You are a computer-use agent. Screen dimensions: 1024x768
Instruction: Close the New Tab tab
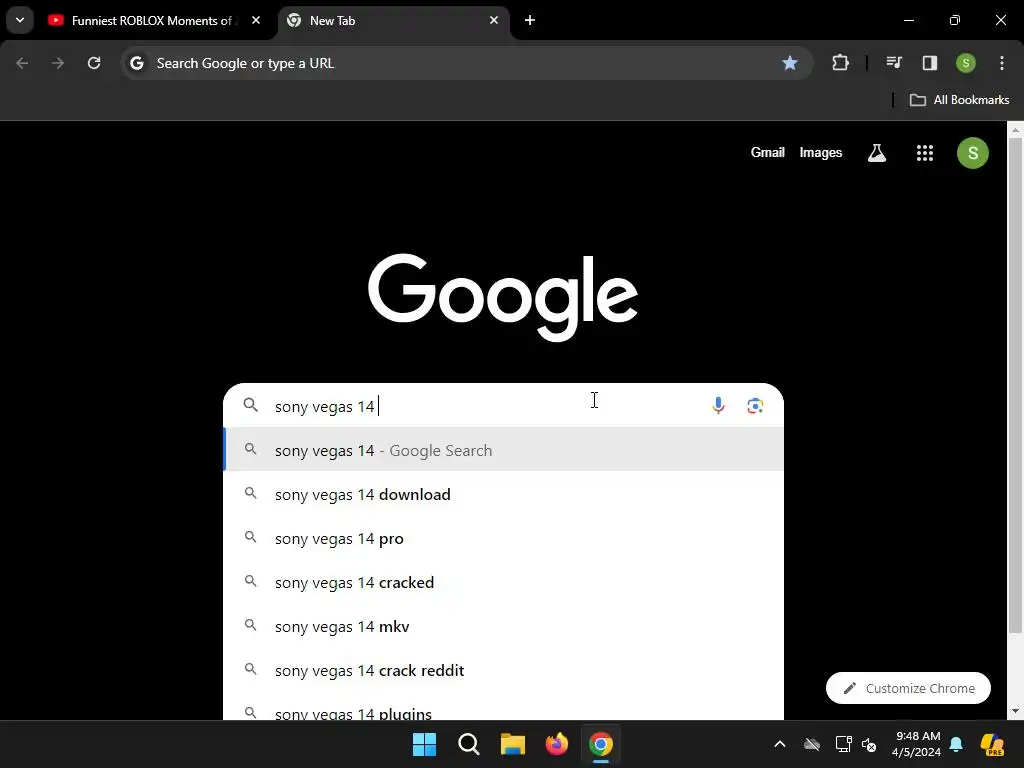(x=494, y=20)
